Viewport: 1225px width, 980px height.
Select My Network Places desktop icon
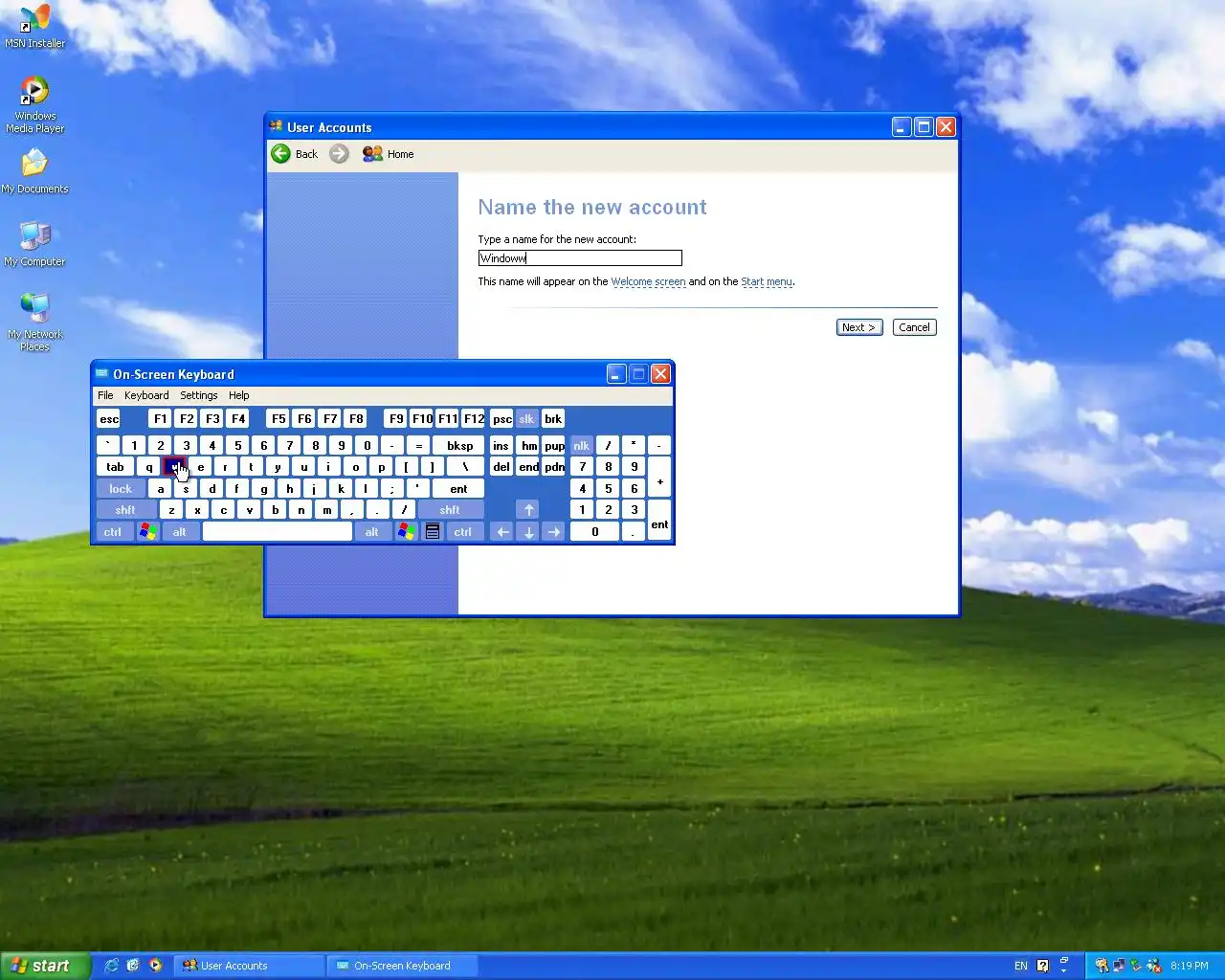[x=34, y=323]
